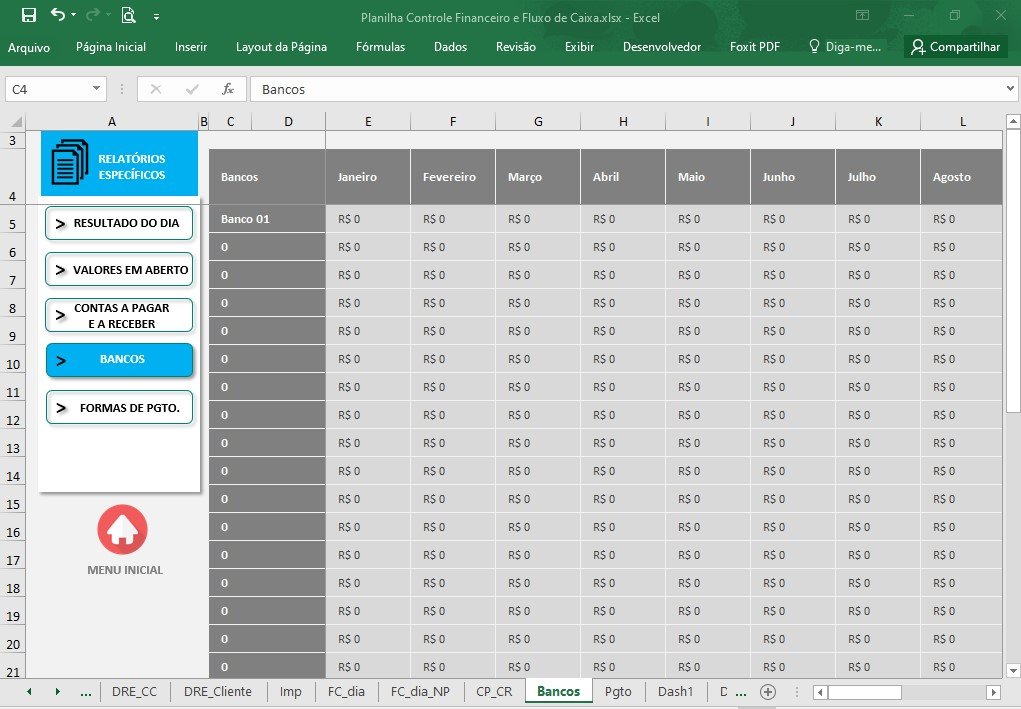Open the Arquivo menu
Screen dimensions: 1021x709
(29, 47)
